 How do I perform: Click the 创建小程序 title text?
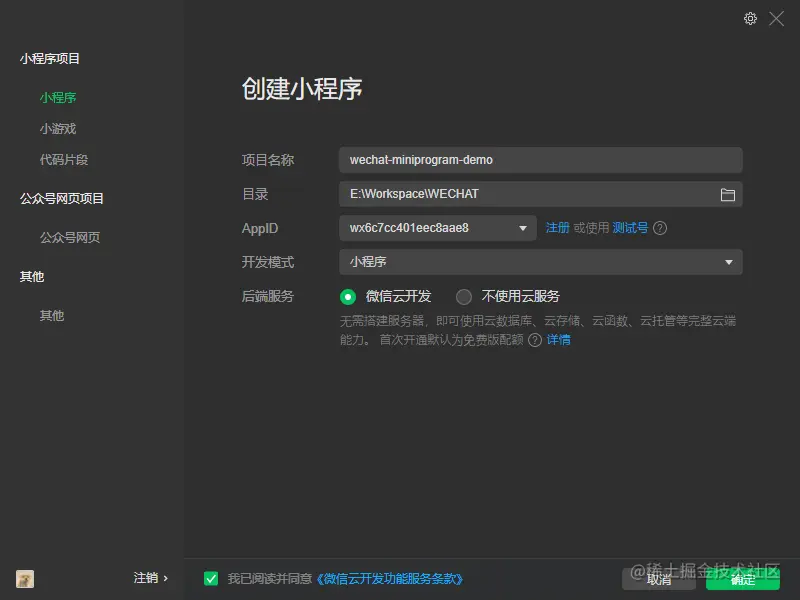point(302,89)
